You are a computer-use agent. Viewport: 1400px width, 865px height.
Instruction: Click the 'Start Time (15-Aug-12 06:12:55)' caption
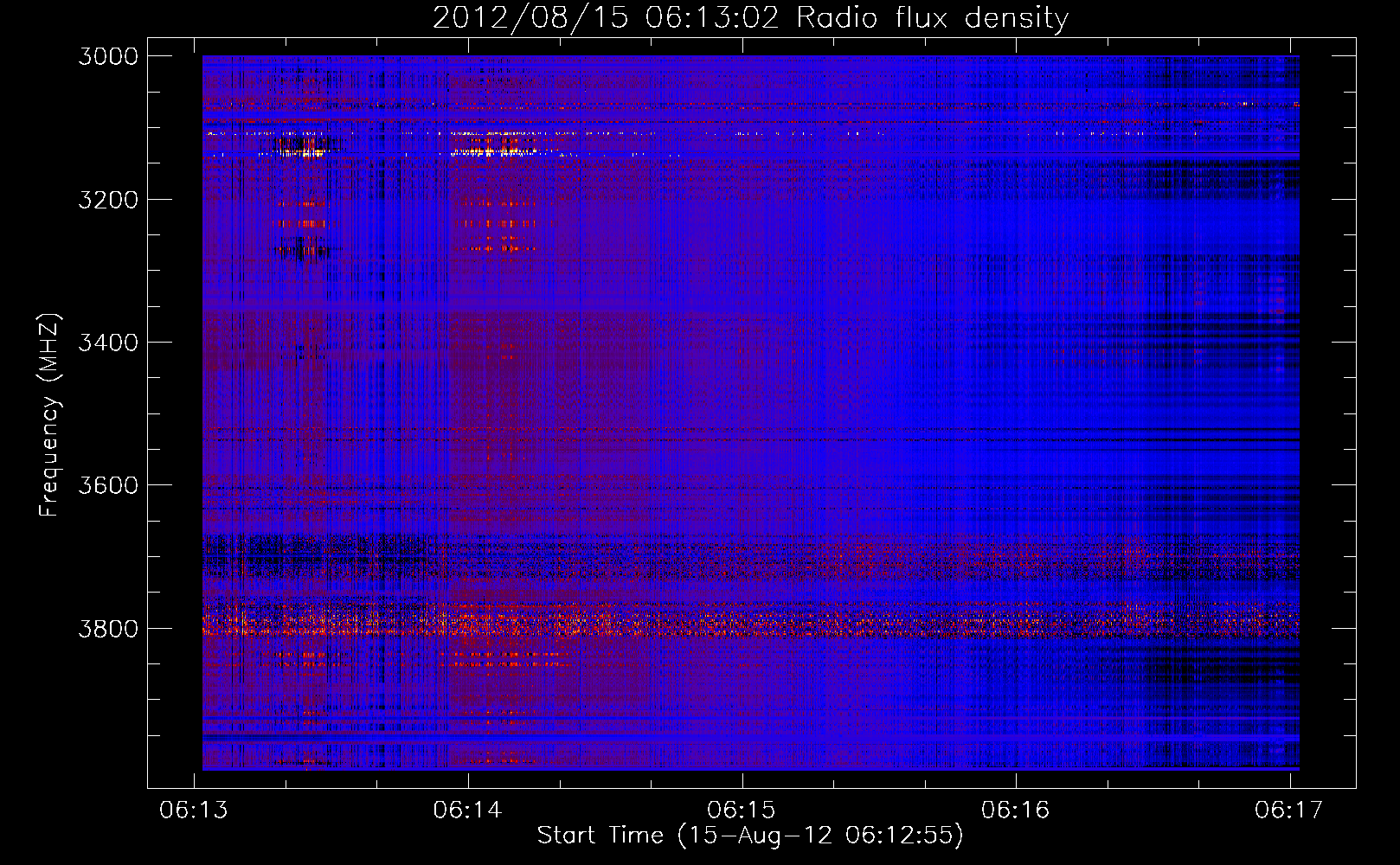pyautogui.click(x=750, y=836)
